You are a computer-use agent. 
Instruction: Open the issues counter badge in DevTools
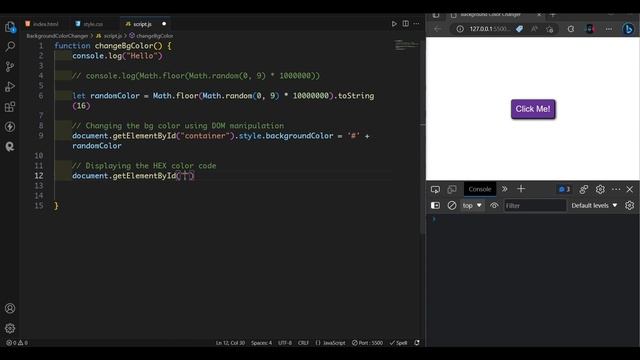point(564,189)
